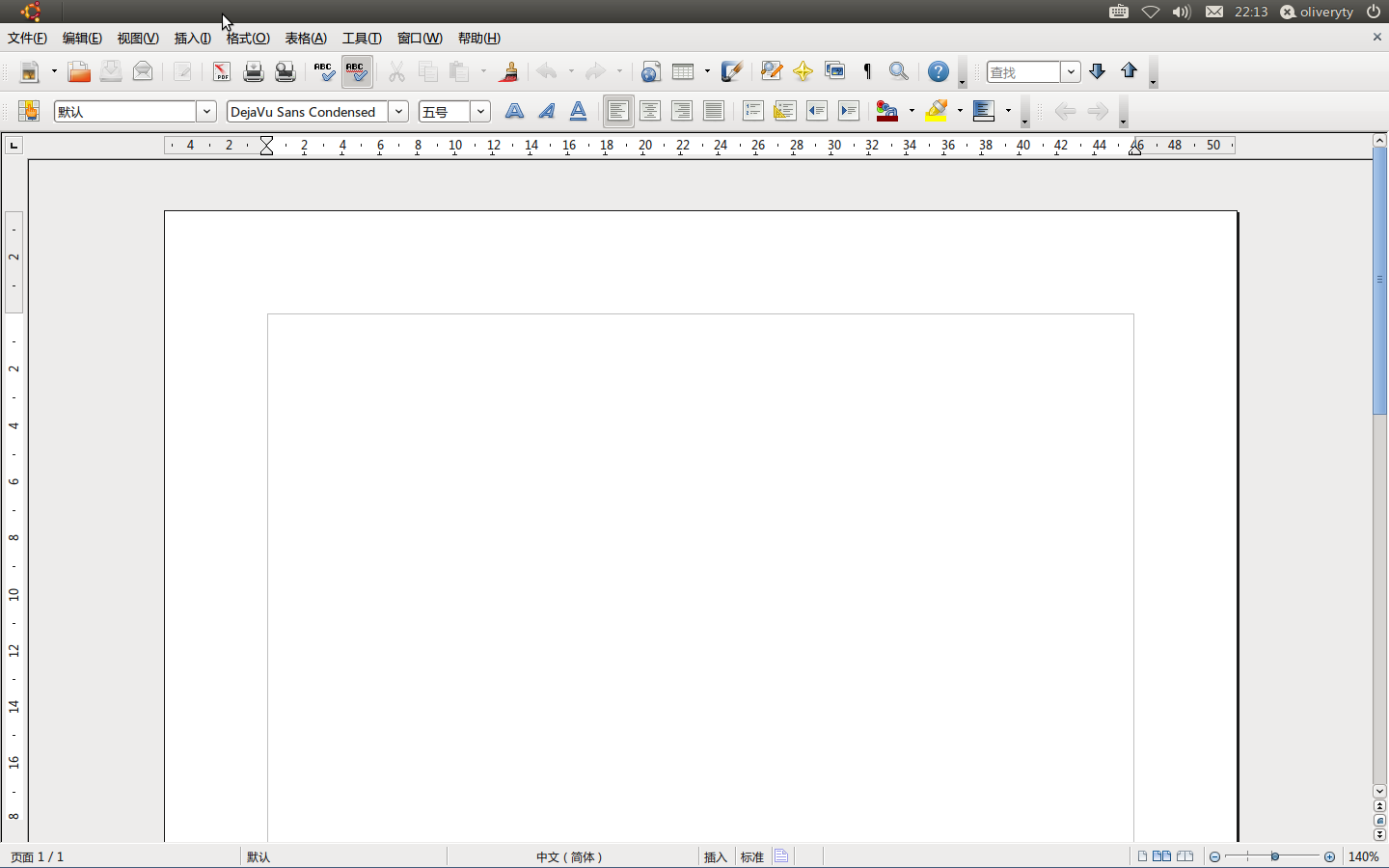Toggle Italic with the slanted blue A
The height and width of the screenshot is (868, 1389).
547,111
